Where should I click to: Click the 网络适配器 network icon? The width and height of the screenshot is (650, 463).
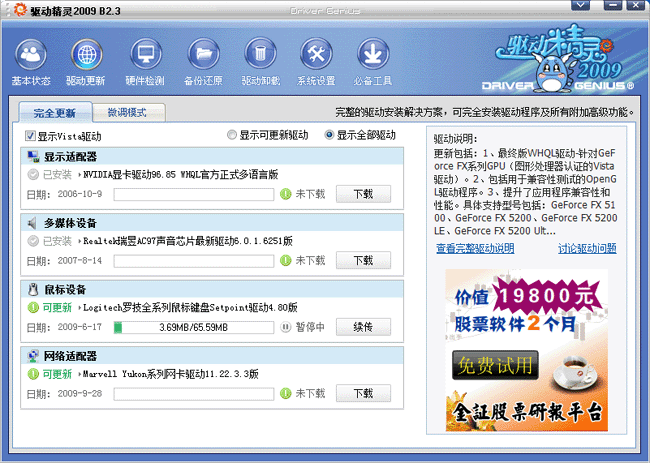pos(33,356)
